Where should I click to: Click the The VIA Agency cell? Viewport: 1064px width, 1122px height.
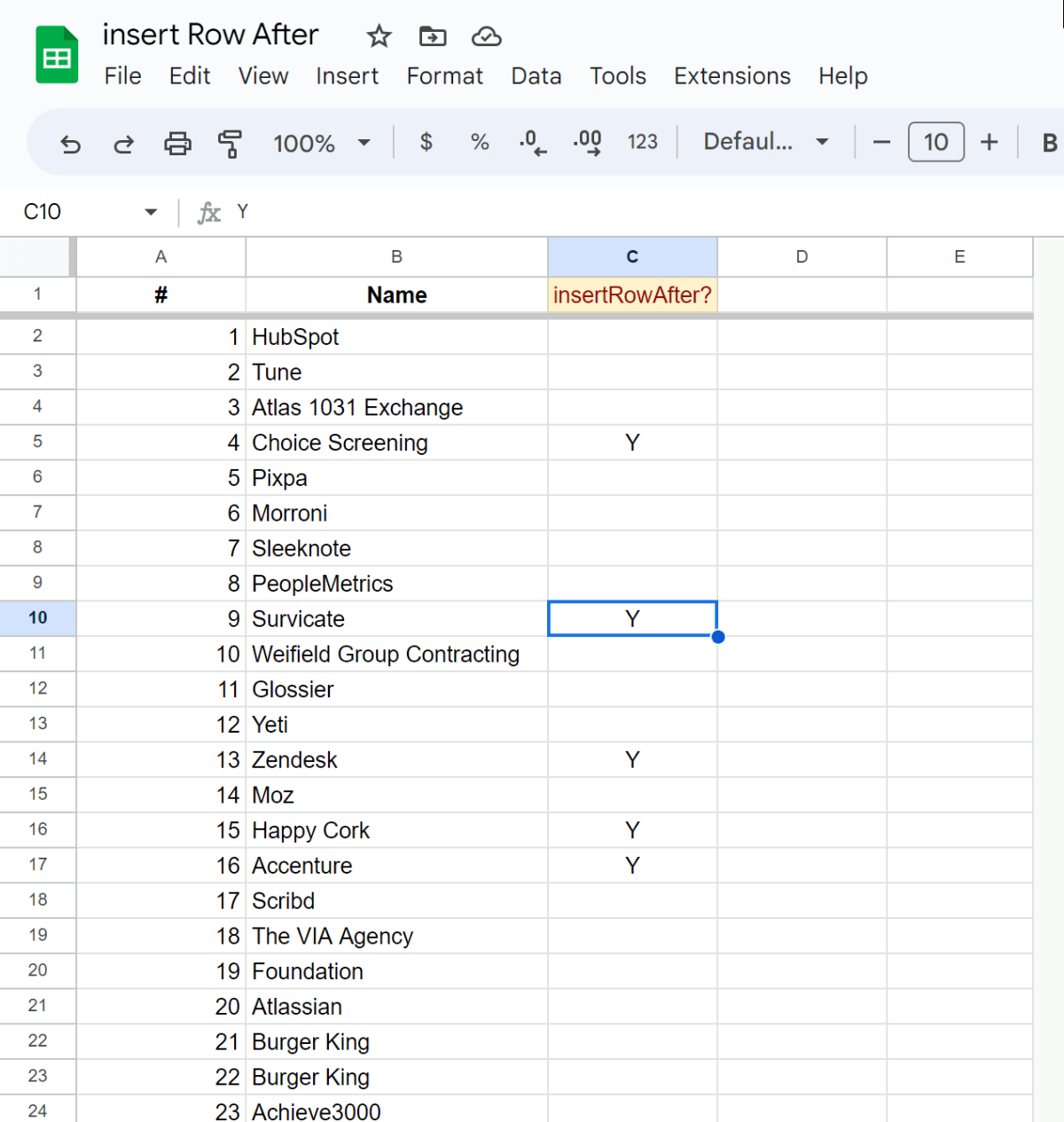(x=396, y=936)
